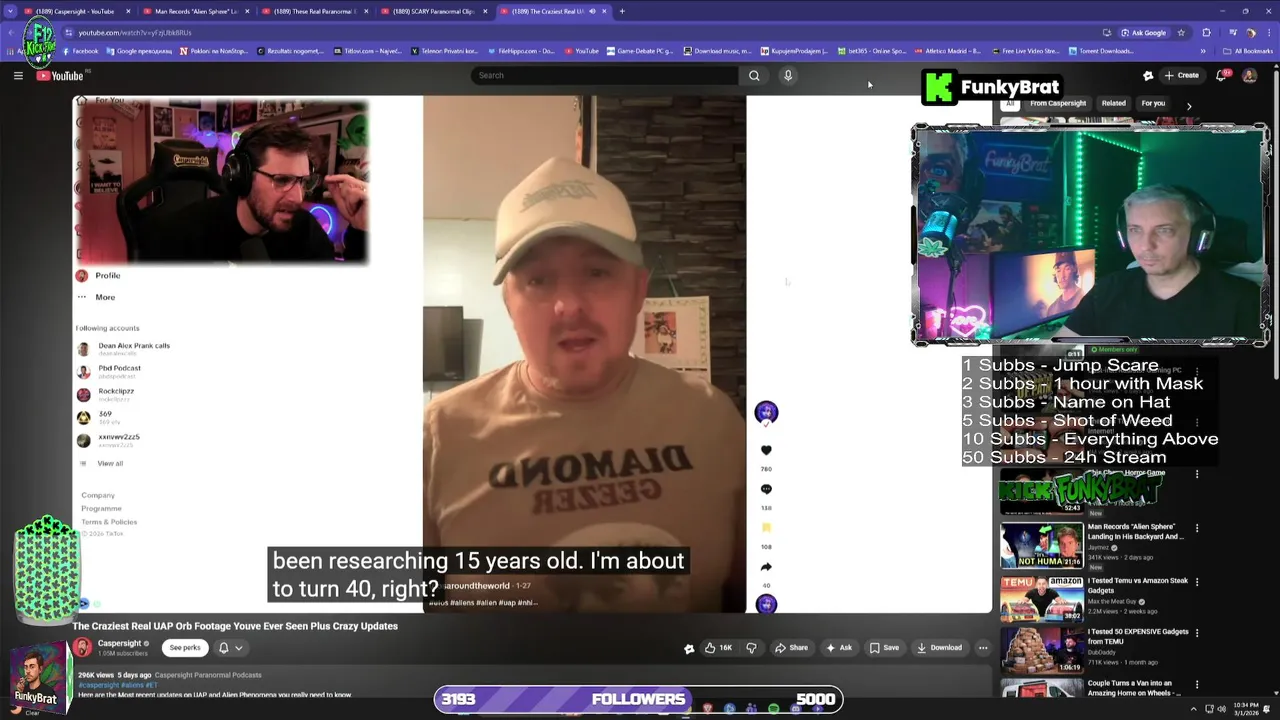This screenshot has width=1280, height=720.
Task: Share the video
Action: click(x=791, y=648)
